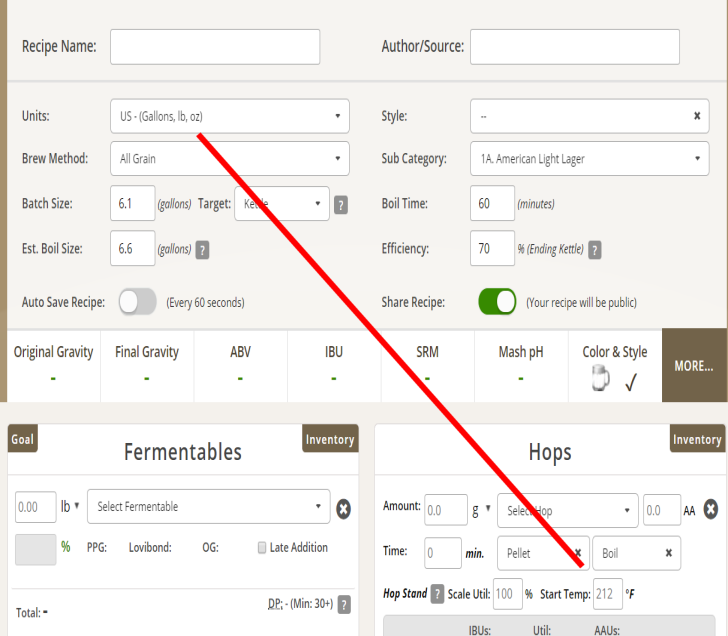Click the help icon beside Est. Boil Size

[x=203, y=250]
